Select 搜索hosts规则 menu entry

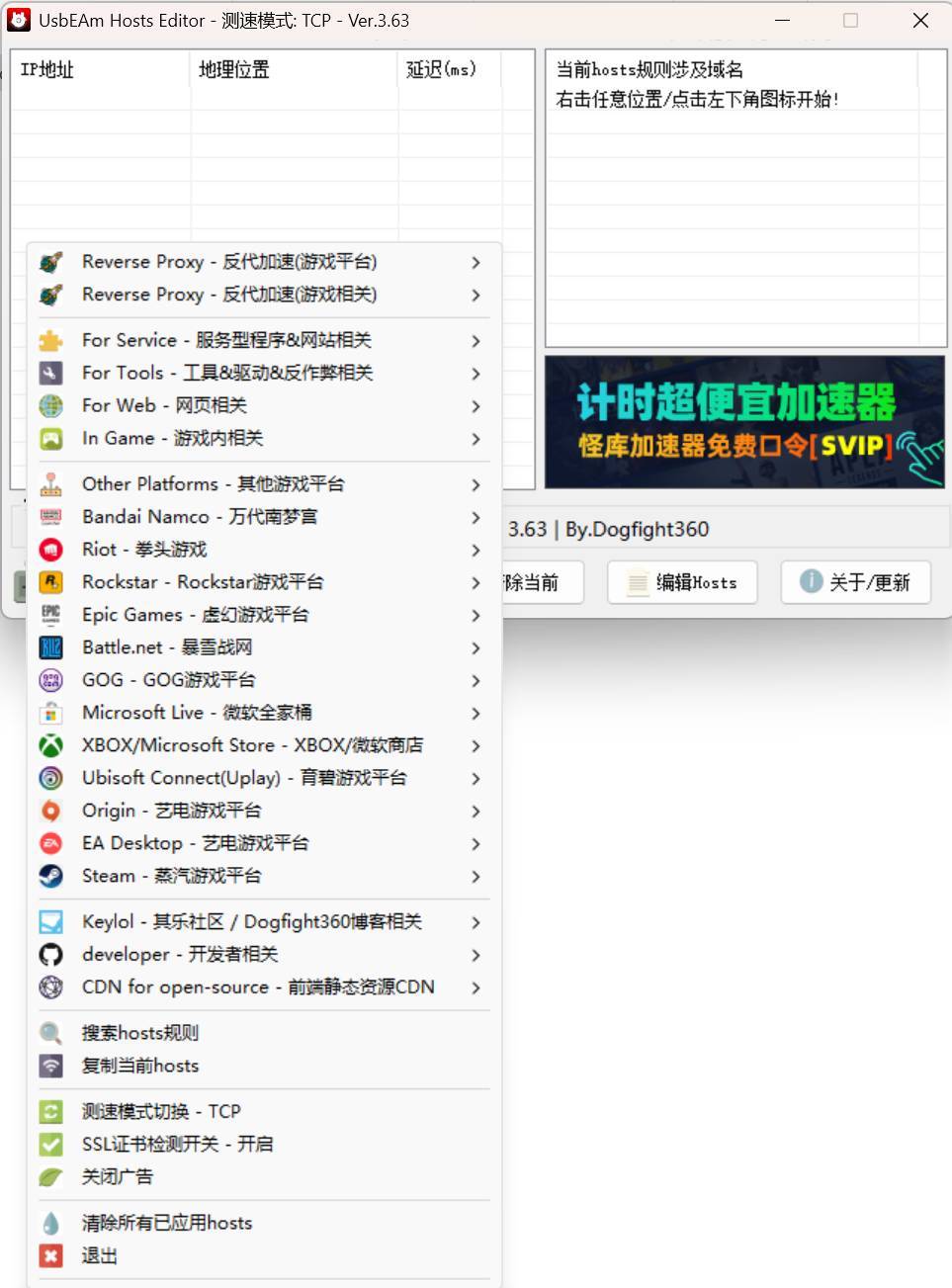(264, 1033)
